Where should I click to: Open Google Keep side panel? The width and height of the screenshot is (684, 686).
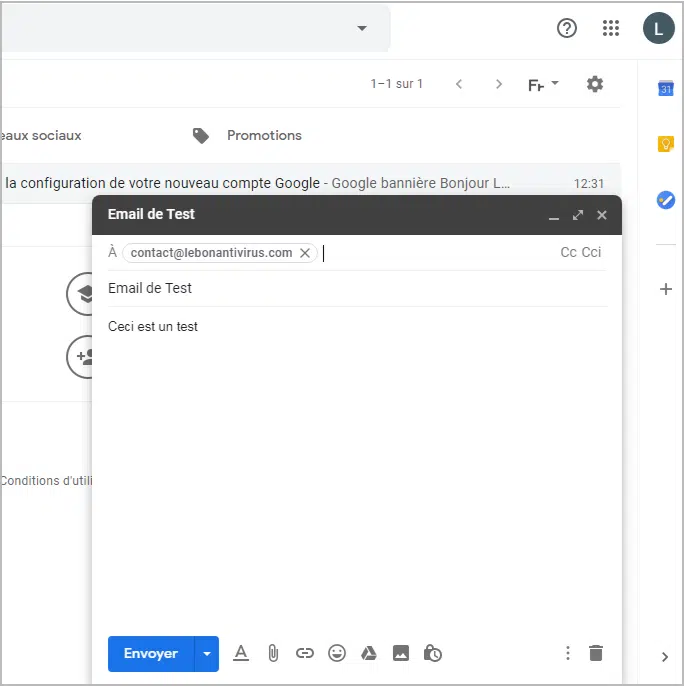(666, 144)
